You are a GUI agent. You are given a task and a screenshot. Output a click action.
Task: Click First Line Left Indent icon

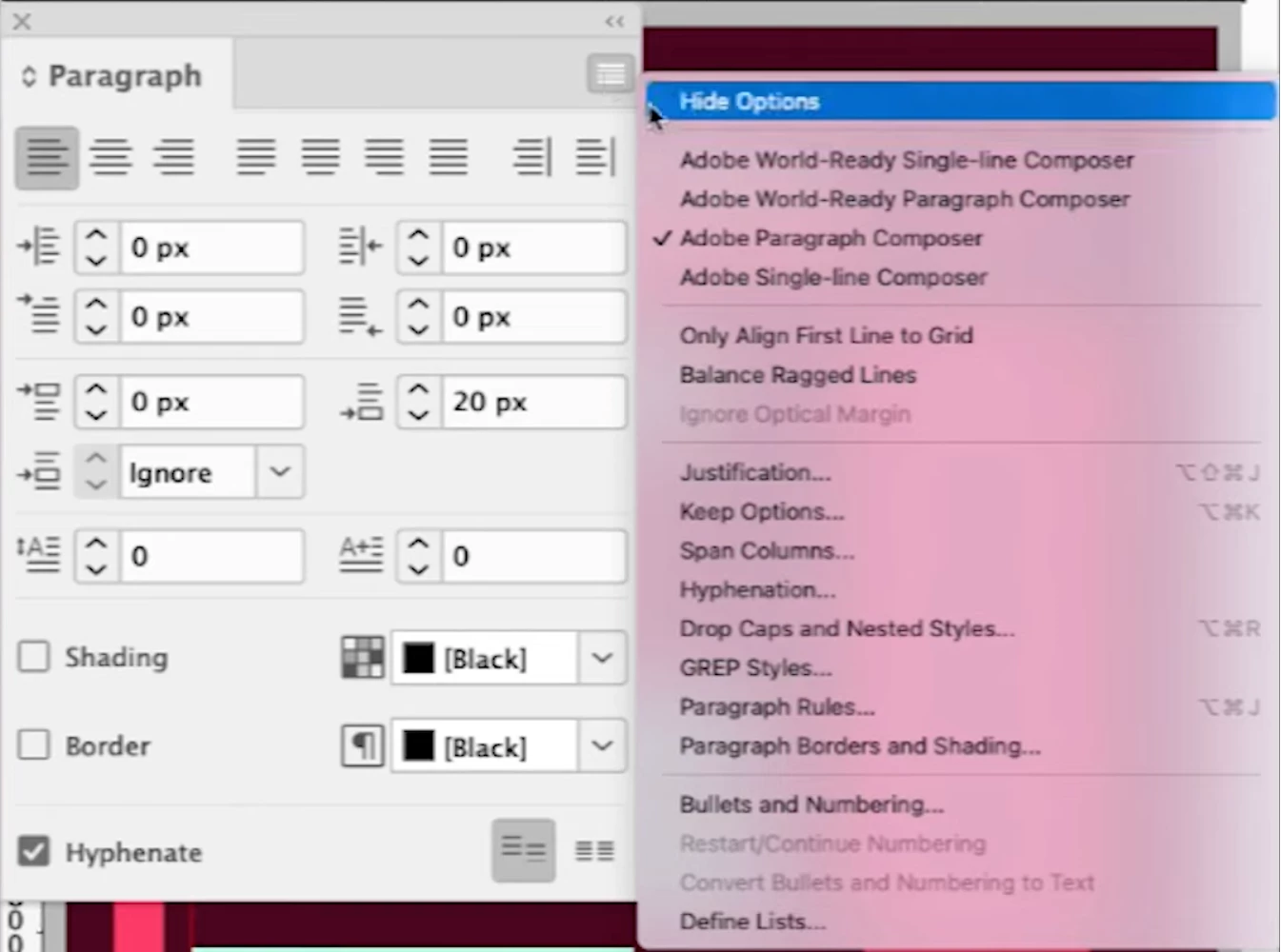tap(39, 315)
